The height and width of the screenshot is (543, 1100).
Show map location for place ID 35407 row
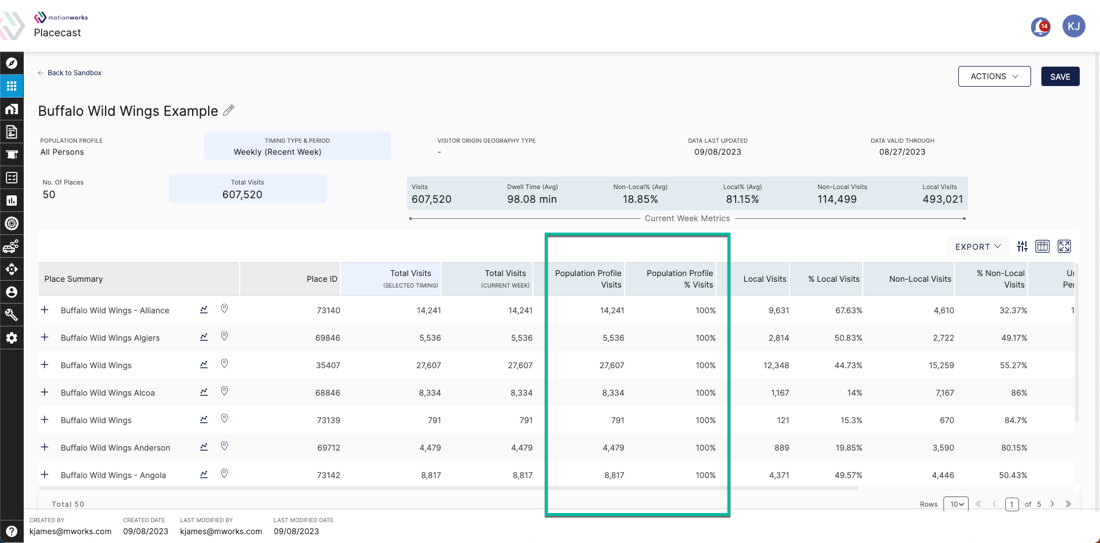[x=224, y=364]
